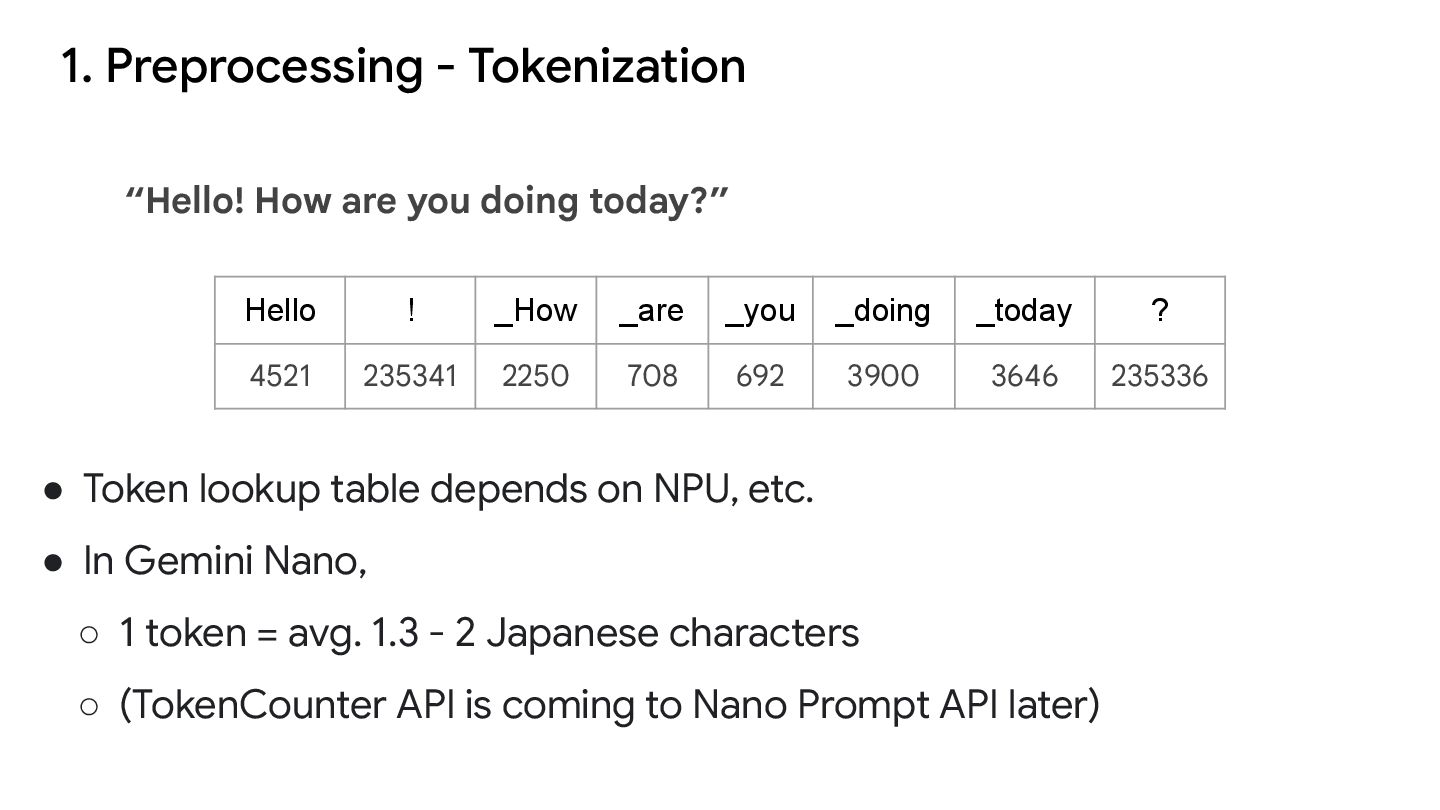Click the 'Token lookup table depends on NPU' bullet
This screenshot has height=810, width=1440.
click(448, 489)
